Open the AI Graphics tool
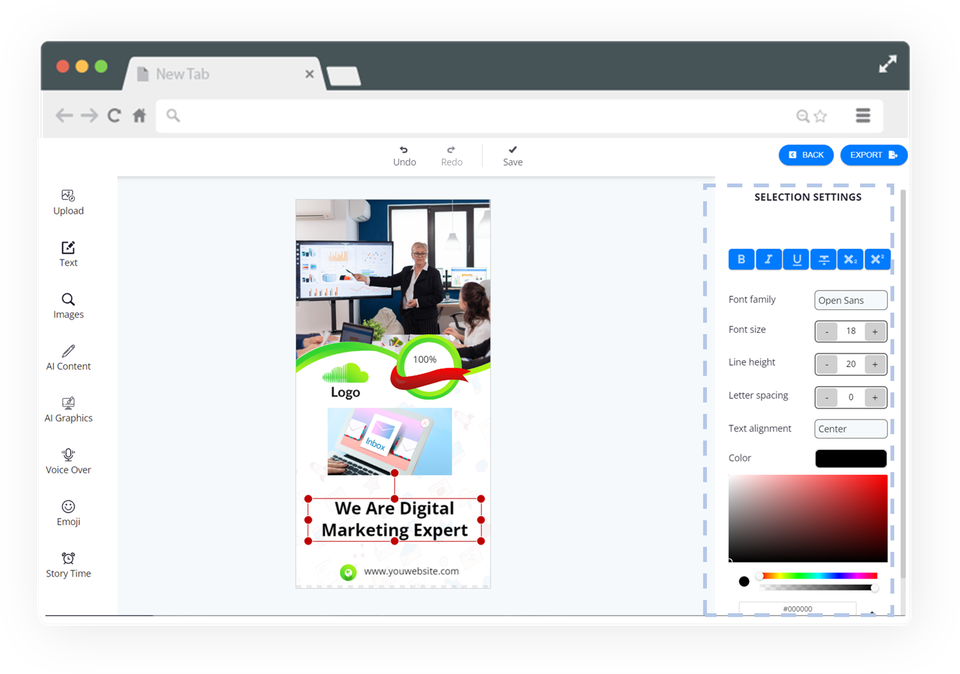Viewport: 960px width, 674px height. (x=68, y=410)
